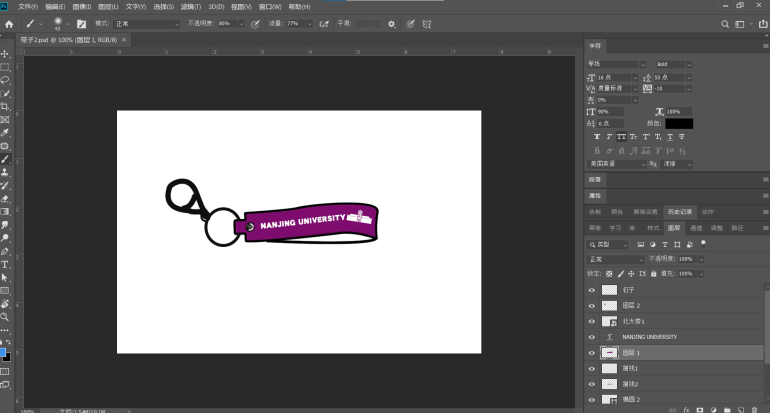Switch to the 通道 tab
Screen dimensions: 770x413
(696, 228)
